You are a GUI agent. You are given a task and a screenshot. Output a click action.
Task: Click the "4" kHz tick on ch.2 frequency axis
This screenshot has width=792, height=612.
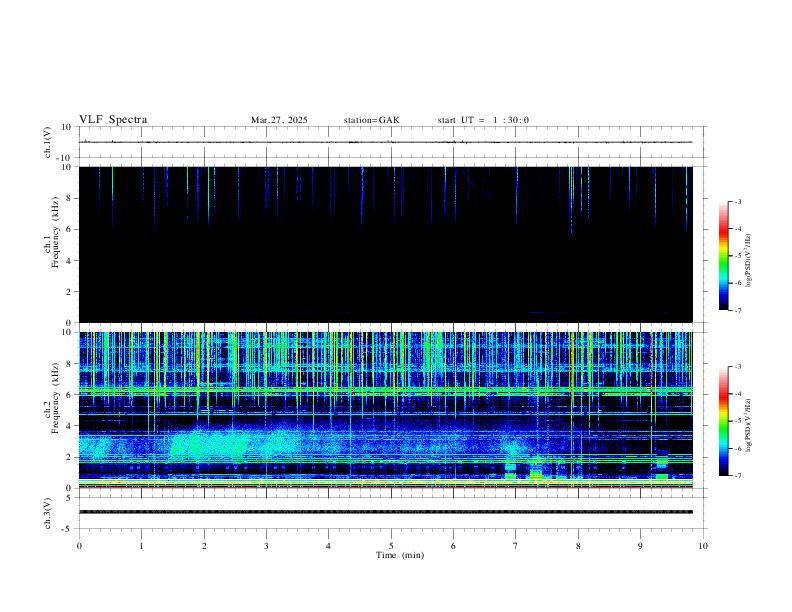click(69, 426)
